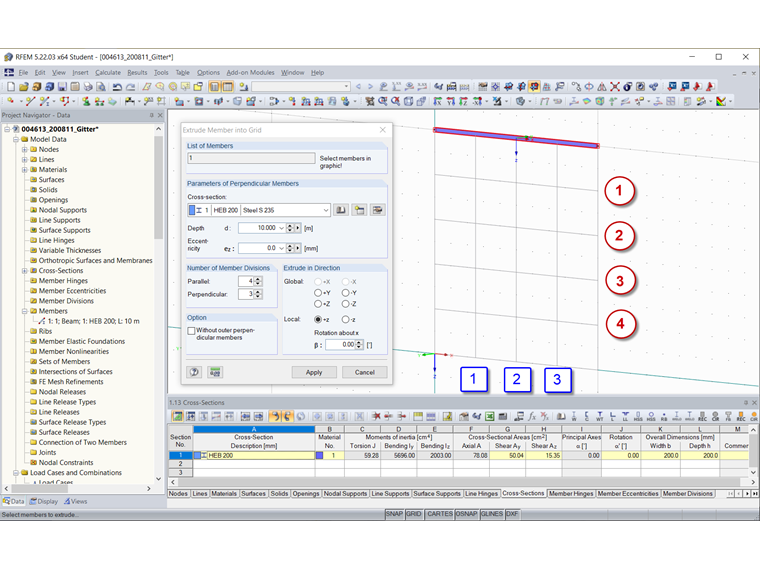Switch to the Display navigator tab
This screenshot has width=760, height=570.
[44, 501]
